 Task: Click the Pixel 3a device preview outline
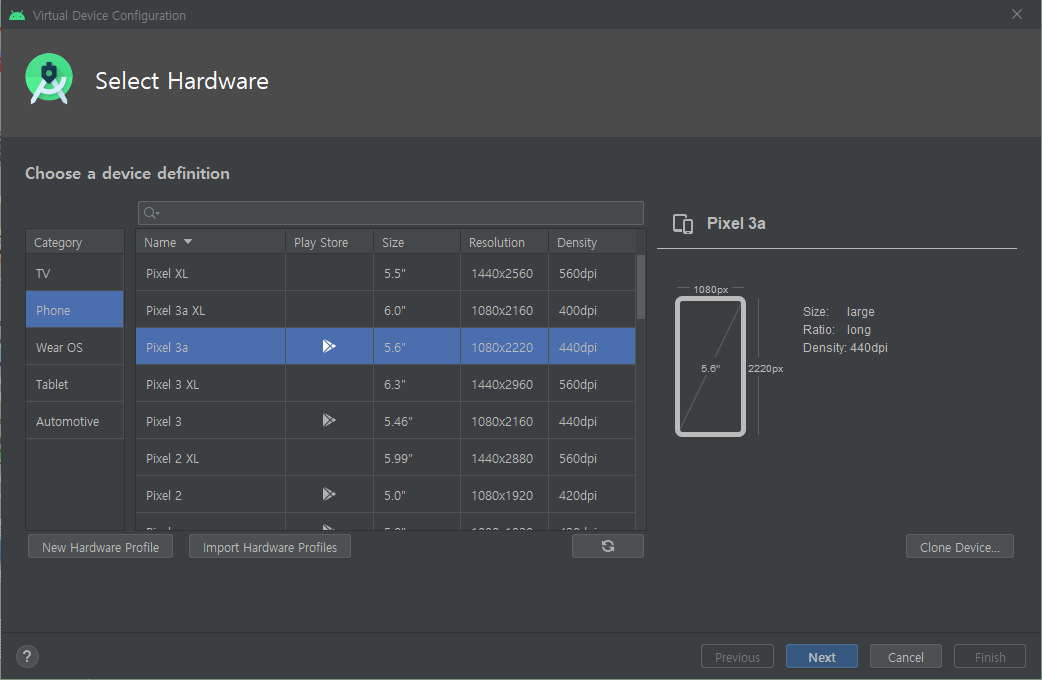(x=710, y=366)
